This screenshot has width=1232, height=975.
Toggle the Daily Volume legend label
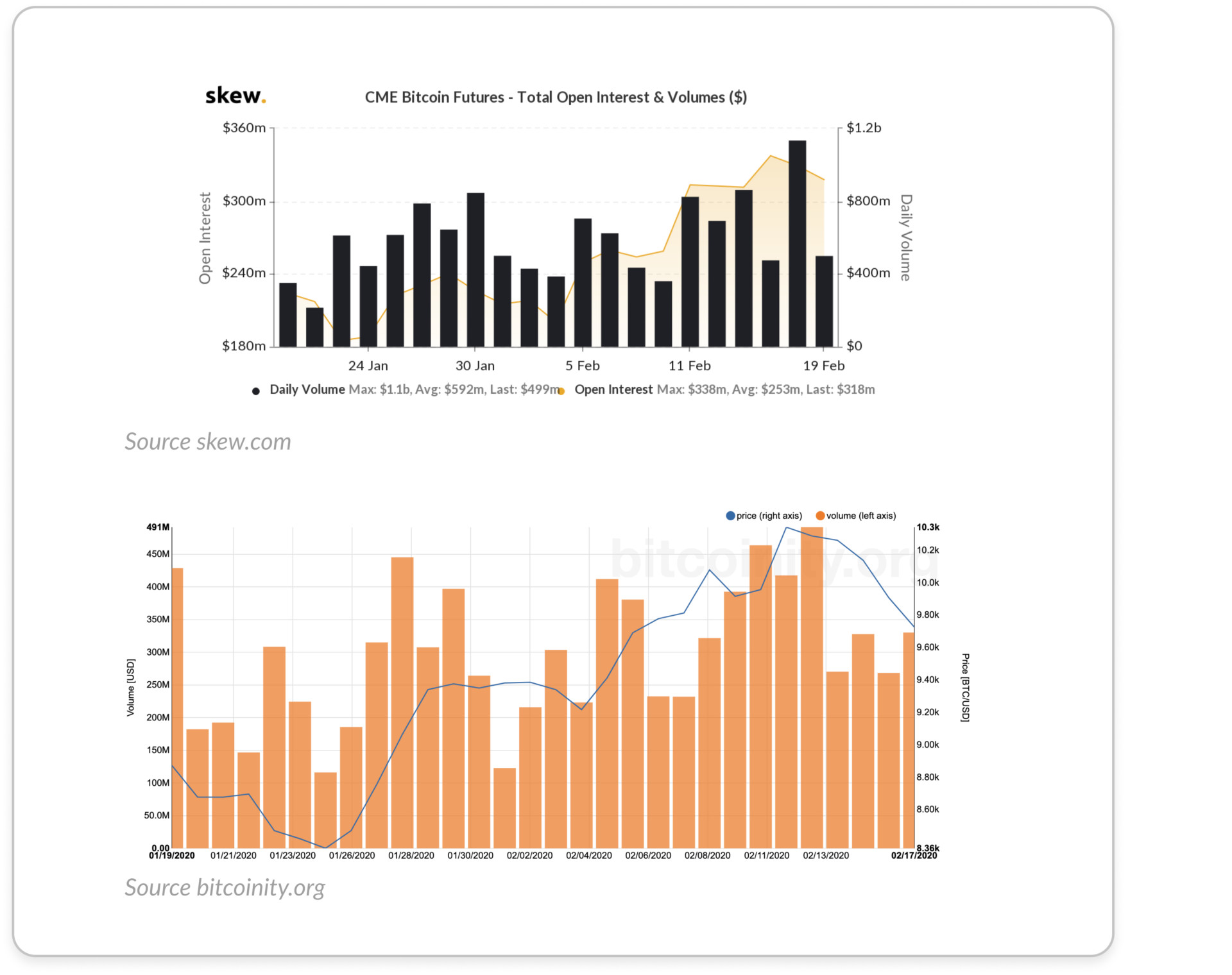pos(307,389)
